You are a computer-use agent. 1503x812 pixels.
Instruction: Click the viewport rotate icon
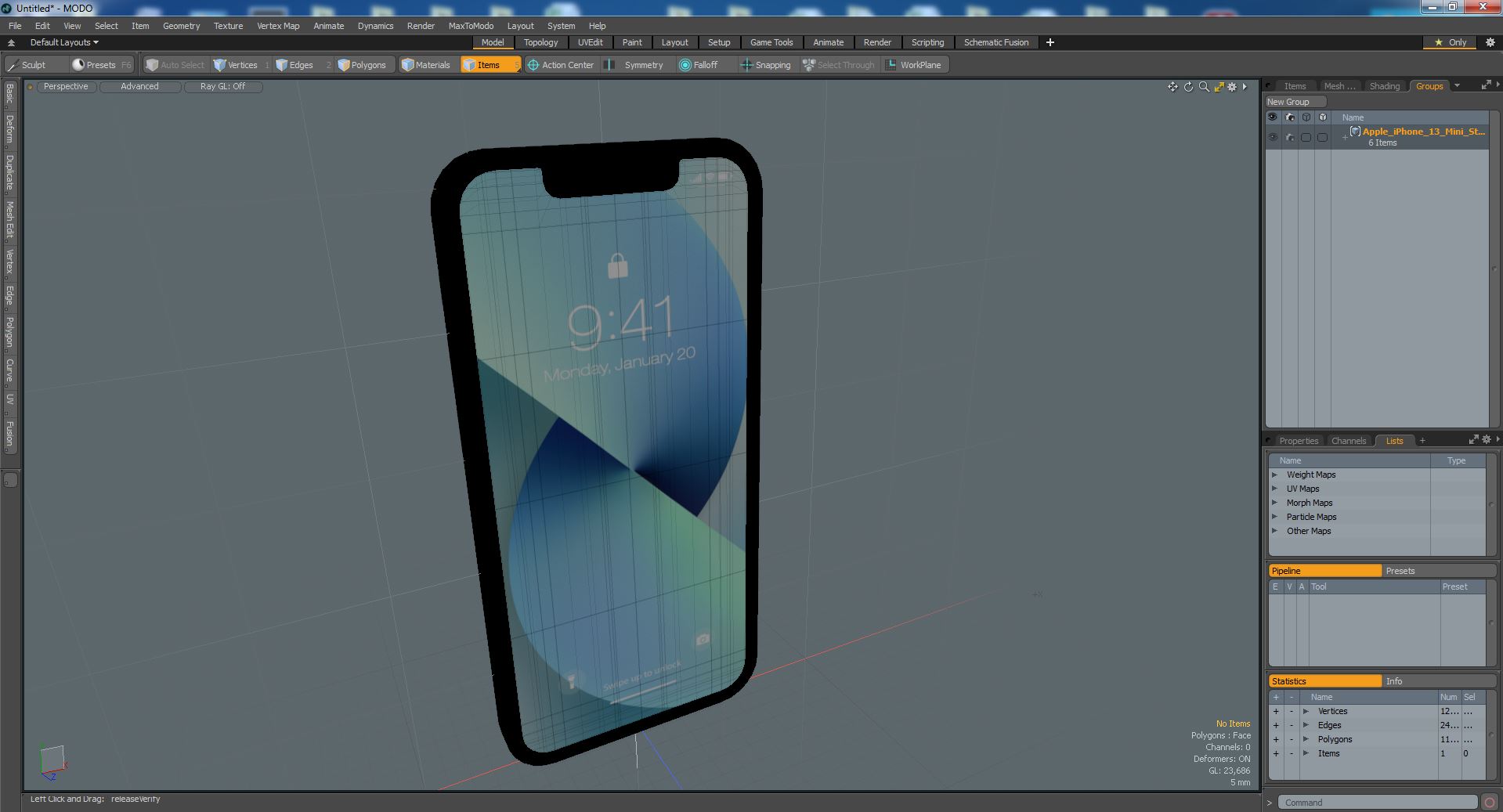click(1188, 87)
